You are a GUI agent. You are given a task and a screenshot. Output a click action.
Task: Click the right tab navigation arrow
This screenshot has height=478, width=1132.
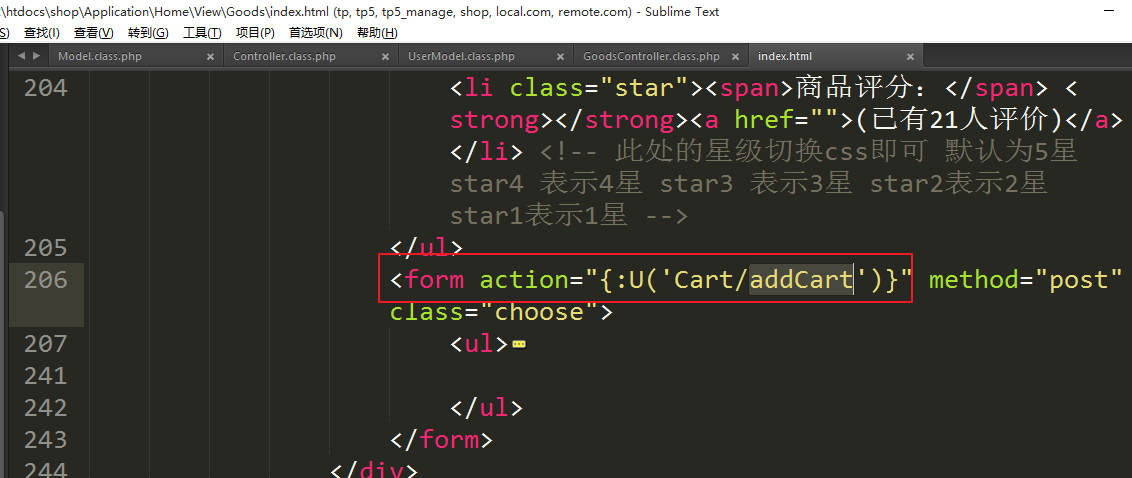[x=36, y=56]
